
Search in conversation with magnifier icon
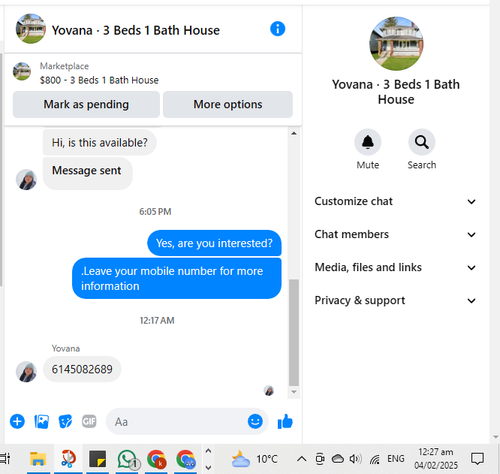click(x=422, y=142)
